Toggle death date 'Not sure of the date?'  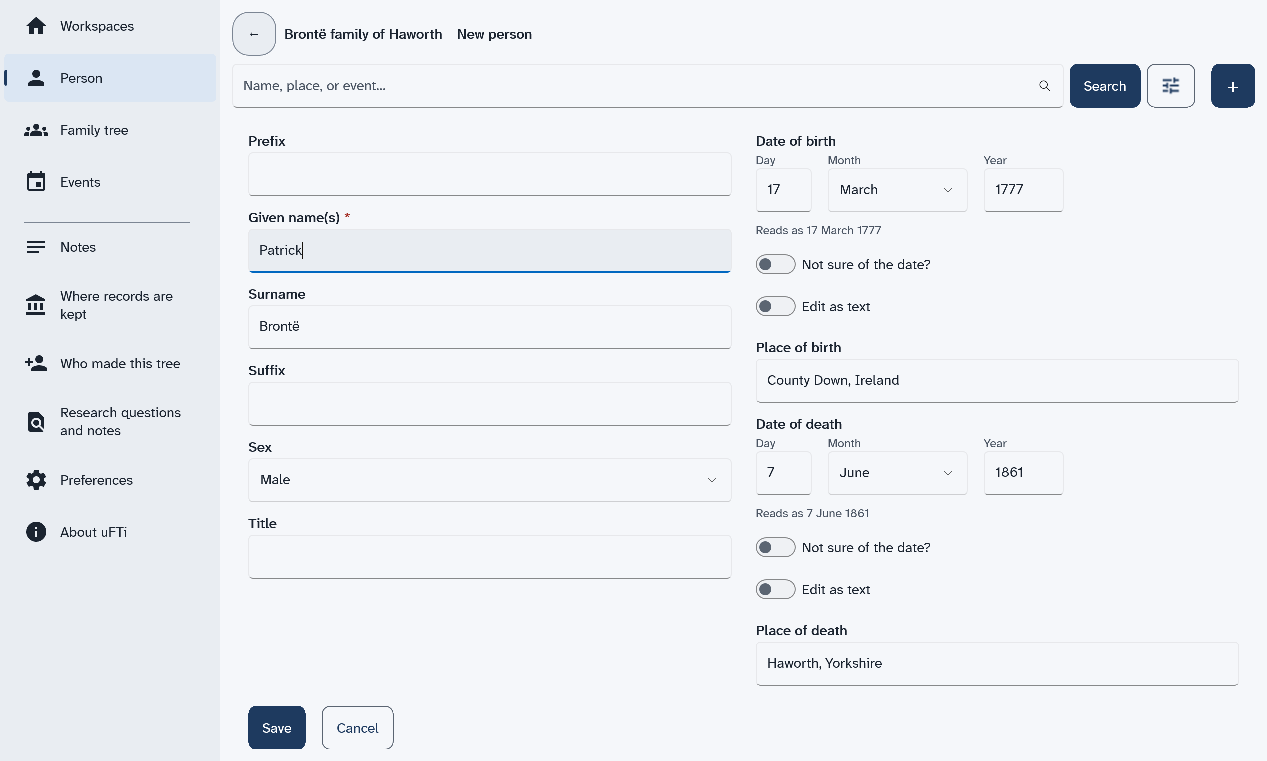point(776,547)
